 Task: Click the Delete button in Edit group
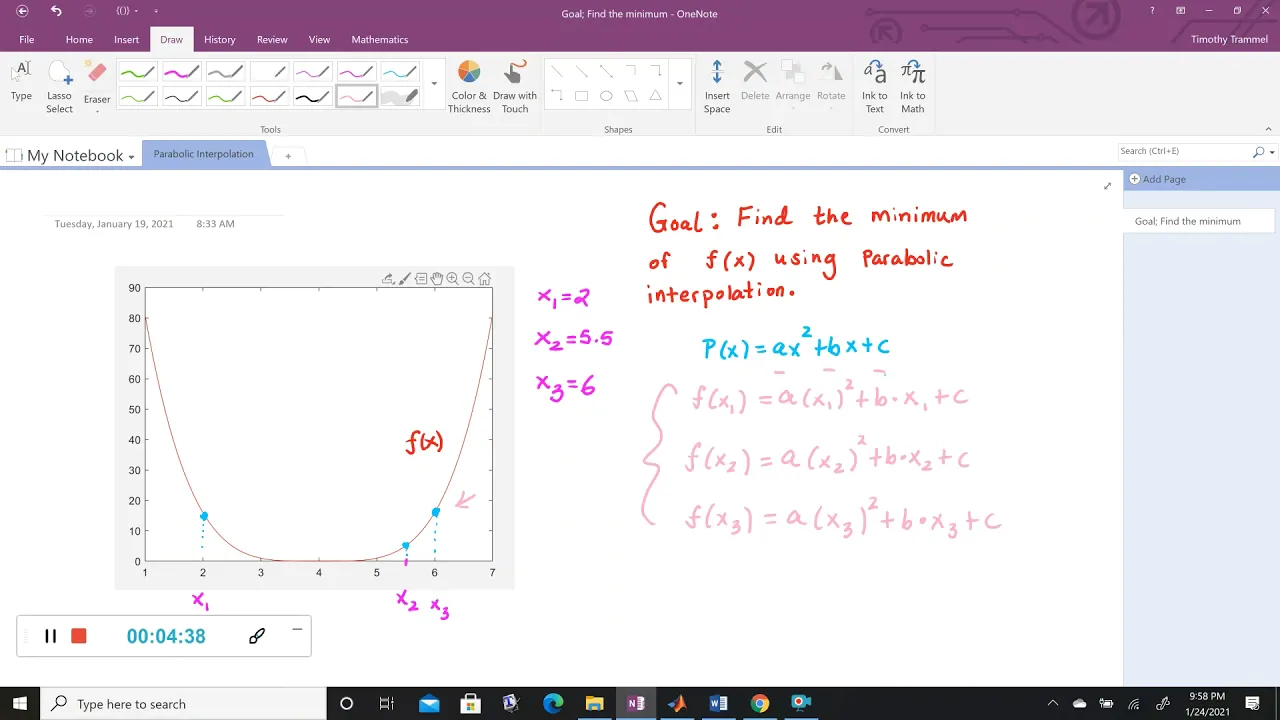click(755, 82)
